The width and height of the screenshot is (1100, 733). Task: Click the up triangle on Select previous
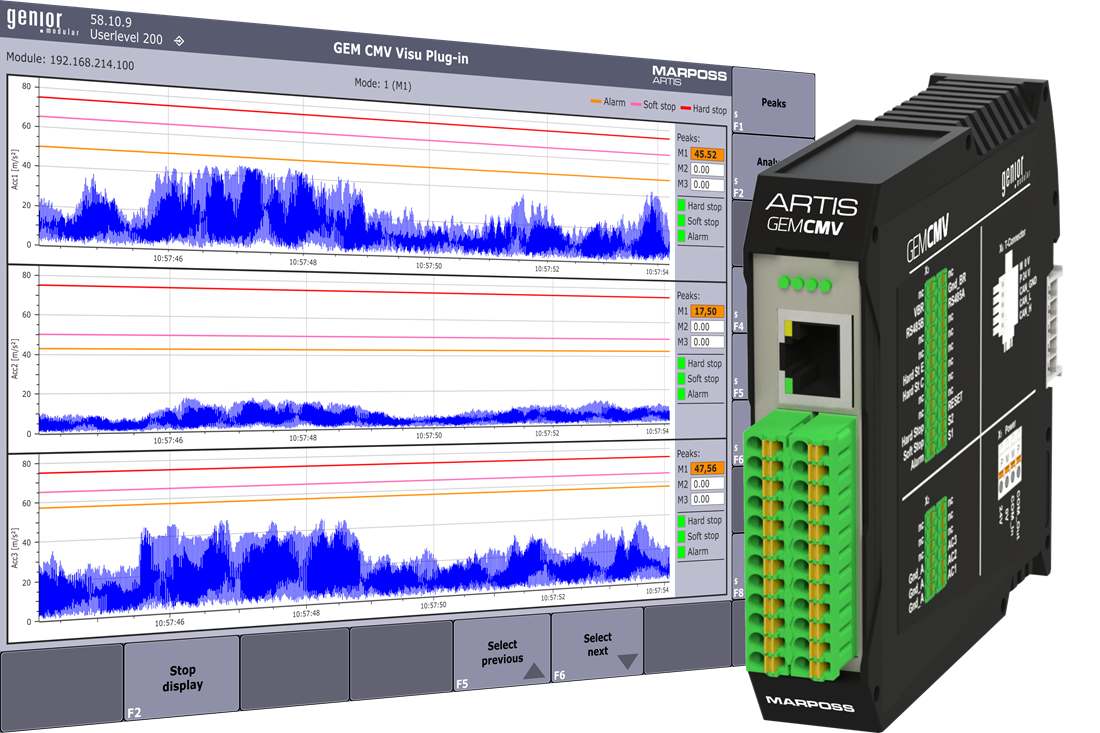tap(535, 672)
